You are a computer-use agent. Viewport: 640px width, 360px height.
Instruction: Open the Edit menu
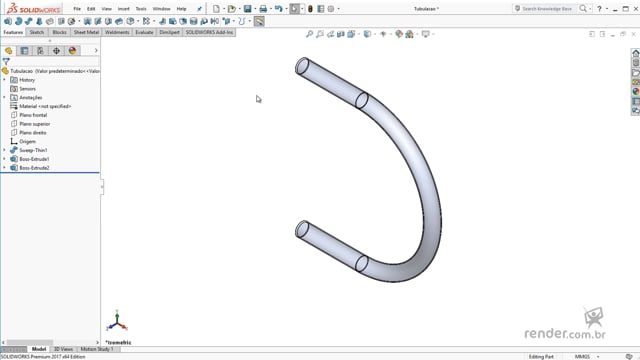(91, 9)
